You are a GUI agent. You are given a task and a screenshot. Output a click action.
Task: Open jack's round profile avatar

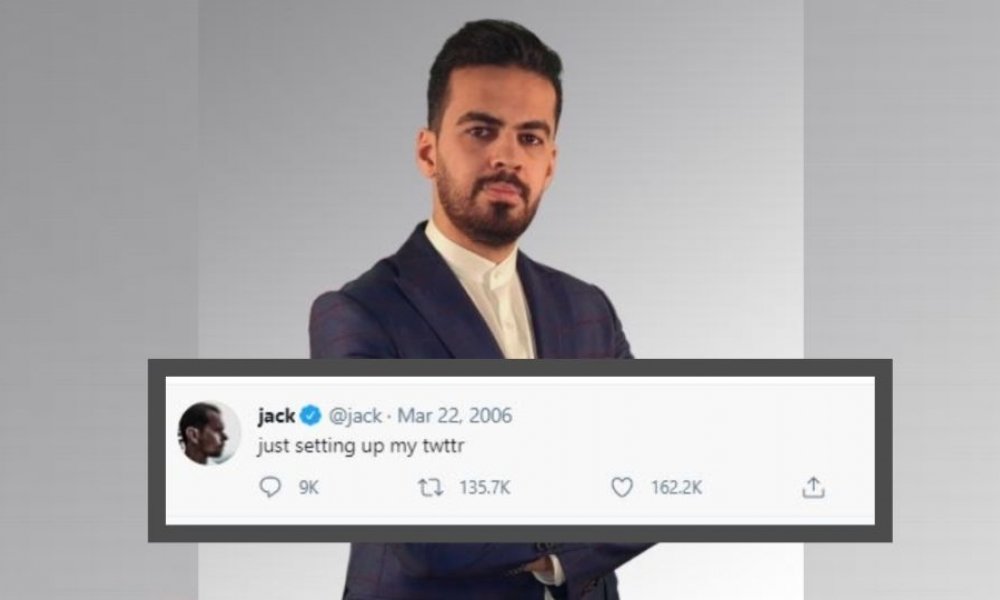click(x=209, y=434)
